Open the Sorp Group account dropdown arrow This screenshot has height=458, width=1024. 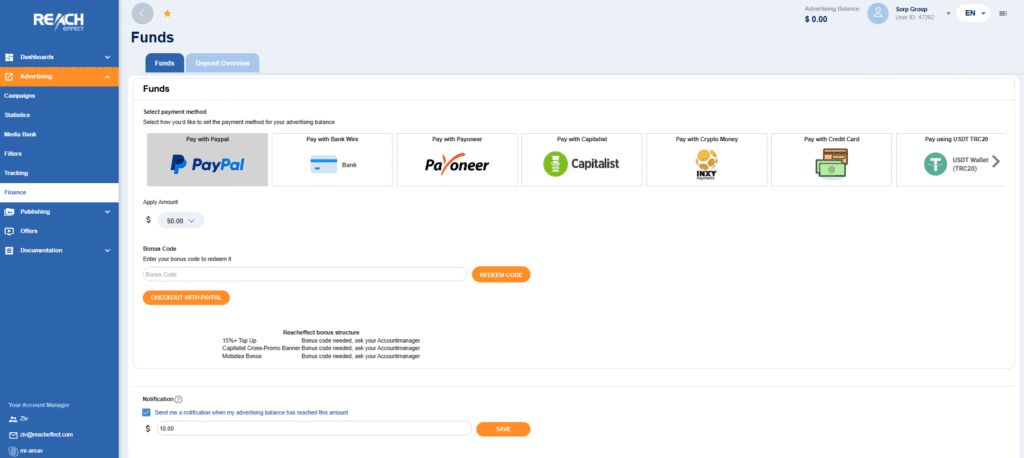click(948, 14)
